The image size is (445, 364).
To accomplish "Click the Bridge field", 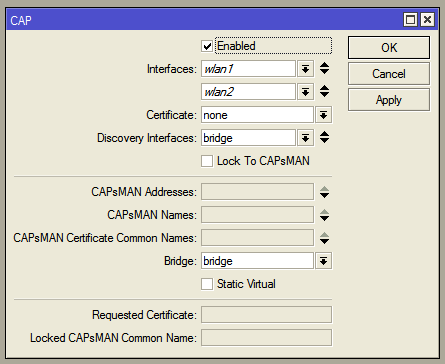I will (257, 261).
